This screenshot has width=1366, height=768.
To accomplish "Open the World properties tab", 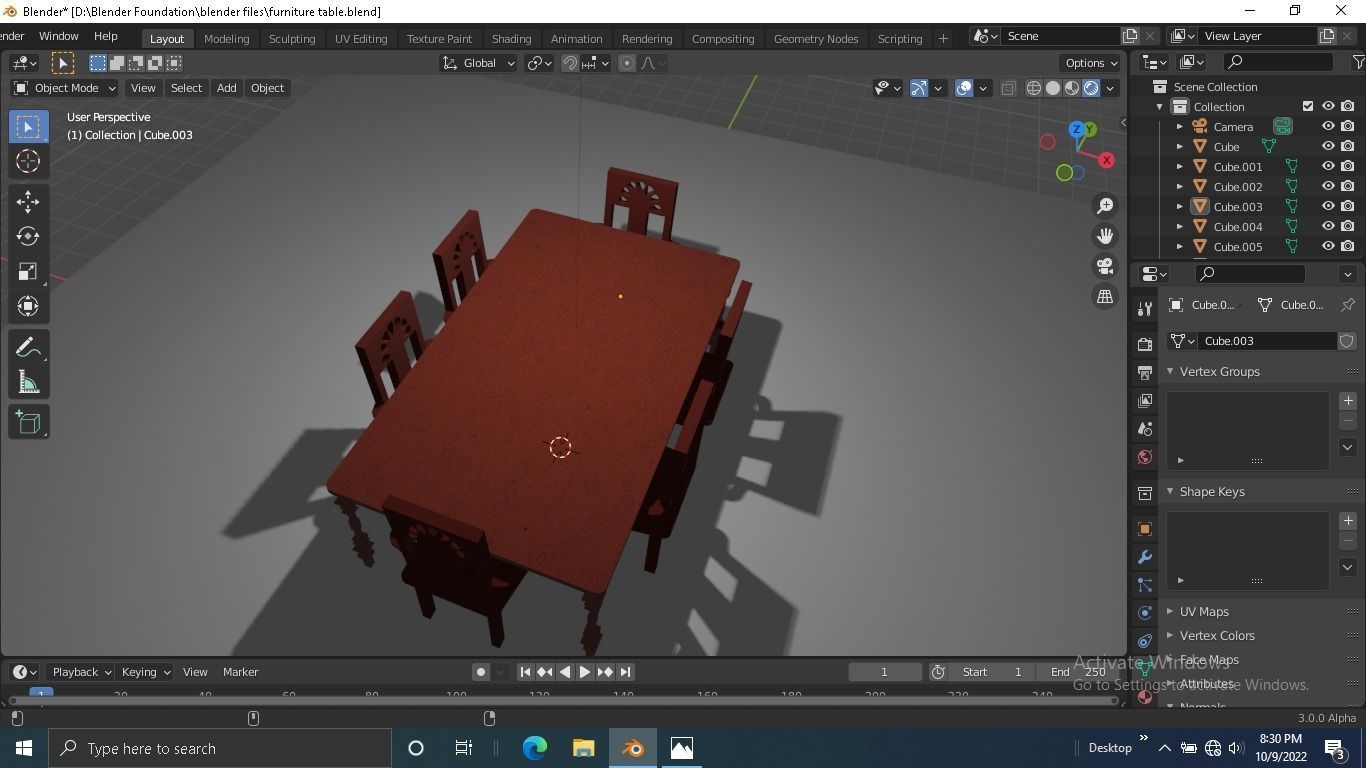I will click(x=1145, y=457).
